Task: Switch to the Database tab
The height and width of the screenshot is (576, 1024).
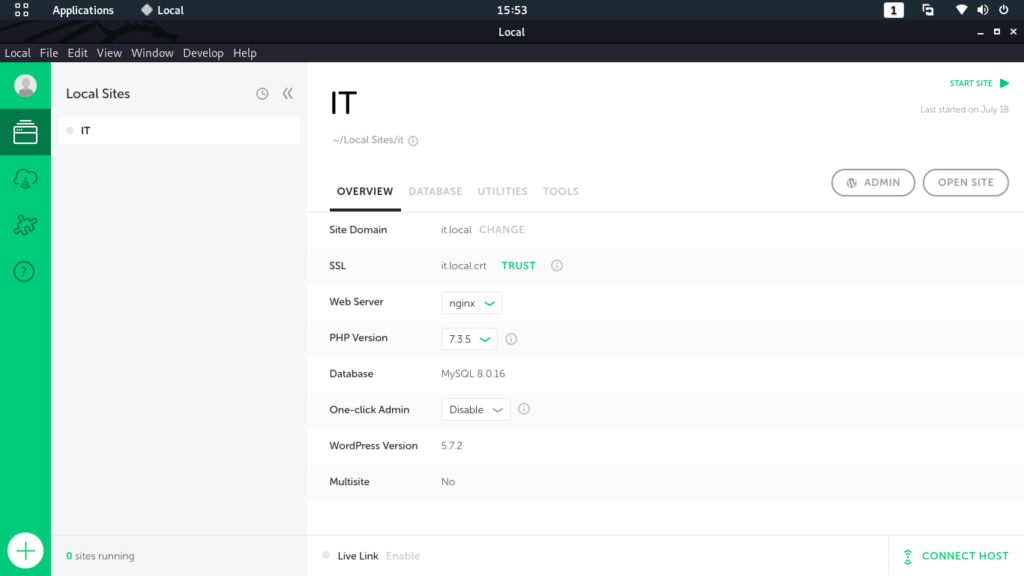Action: click(x=436, y=191)
